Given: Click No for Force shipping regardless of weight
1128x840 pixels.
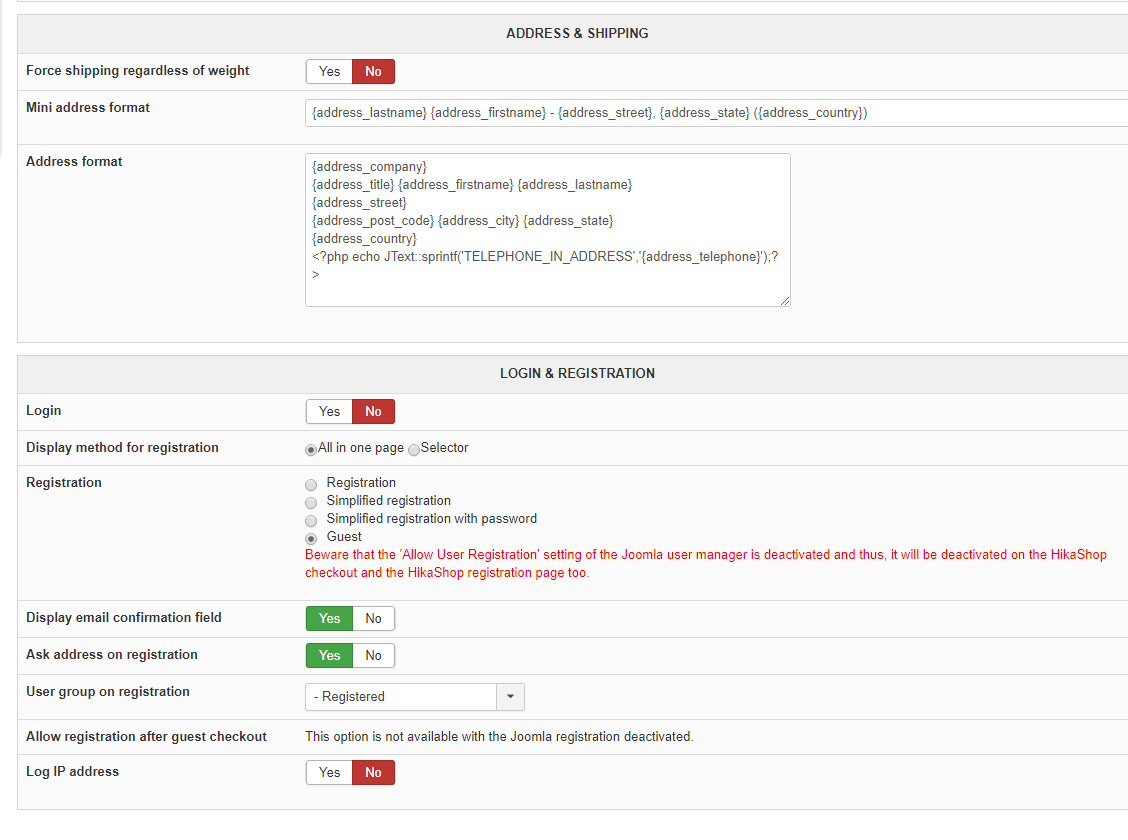Looking at the screenshot, I should (x=373, y=71).
